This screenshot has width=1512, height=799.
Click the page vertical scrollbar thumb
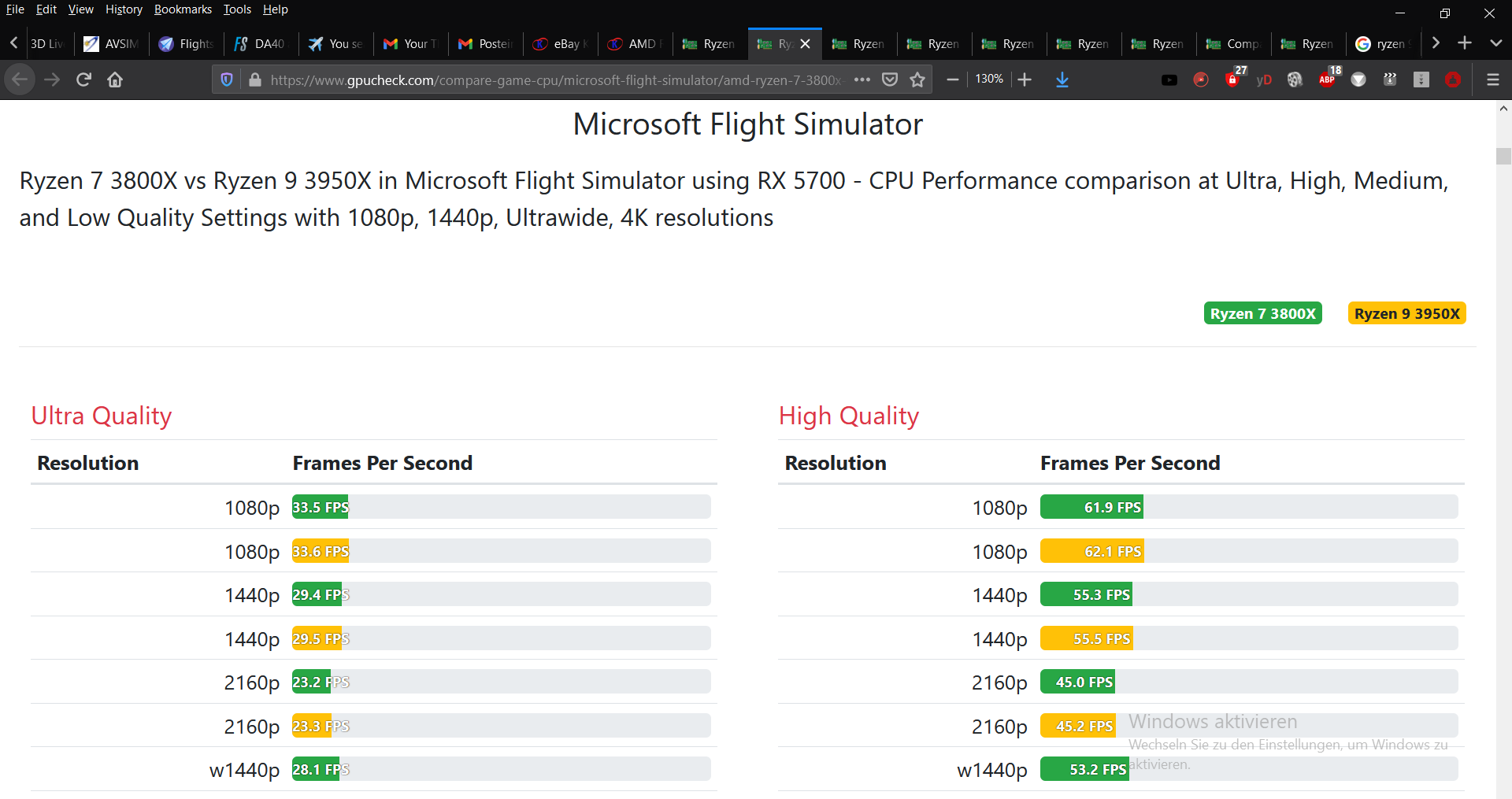1503,156
